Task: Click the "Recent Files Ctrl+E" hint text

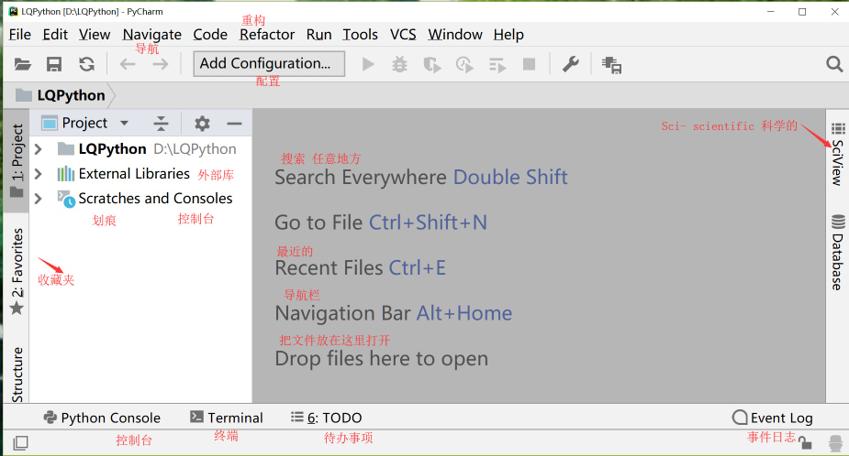Action: click(x=360, y=268)
